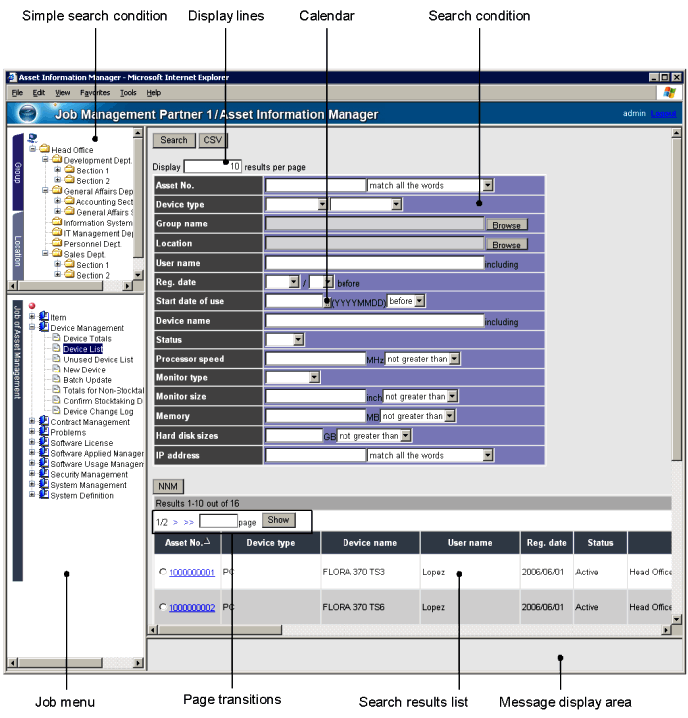Click the Personnel Dept. folder icon
688x718 pixels.
57,243
